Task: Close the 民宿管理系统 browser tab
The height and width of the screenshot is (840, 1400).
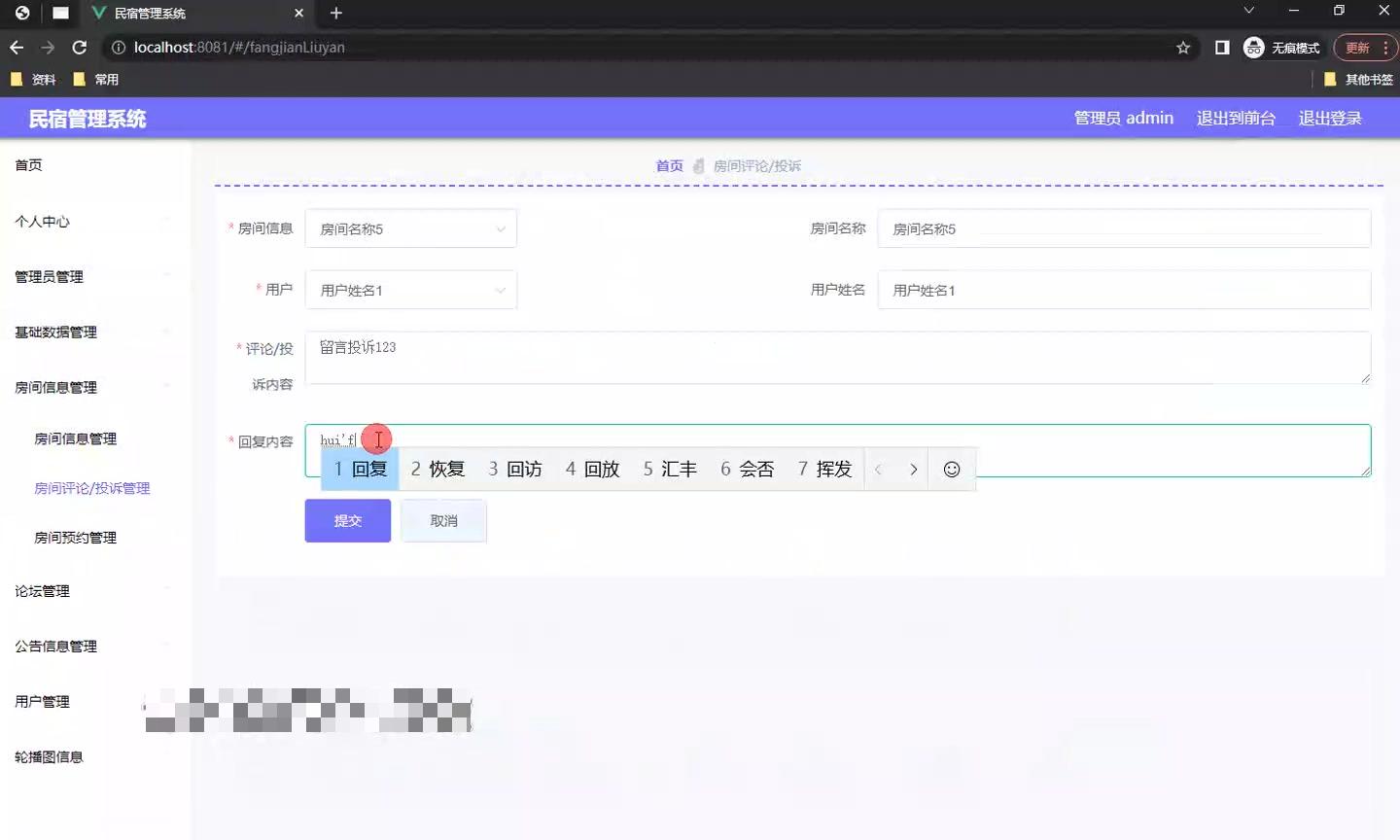Action: [298, 13]
